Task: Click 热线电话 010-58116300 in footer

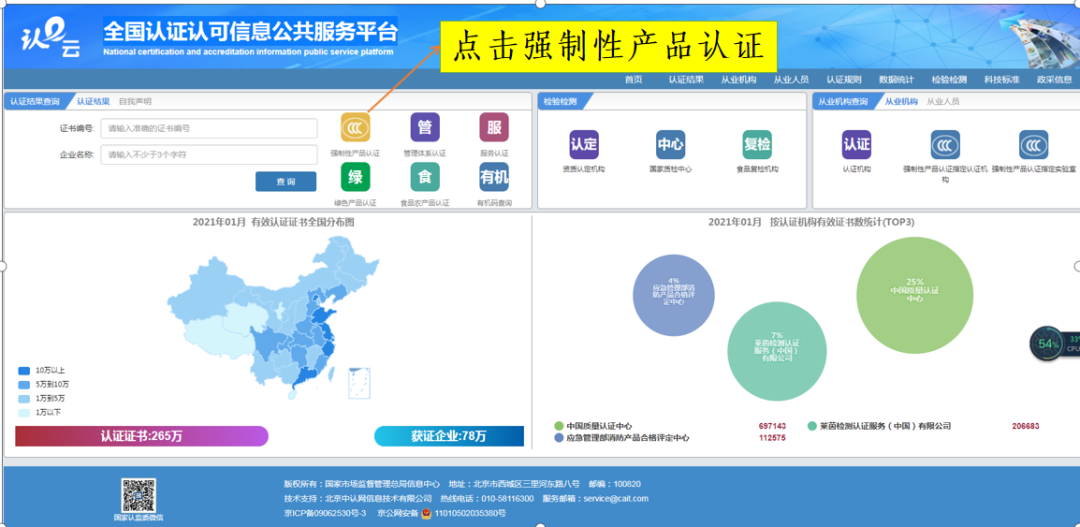Action: coord(487,499)
